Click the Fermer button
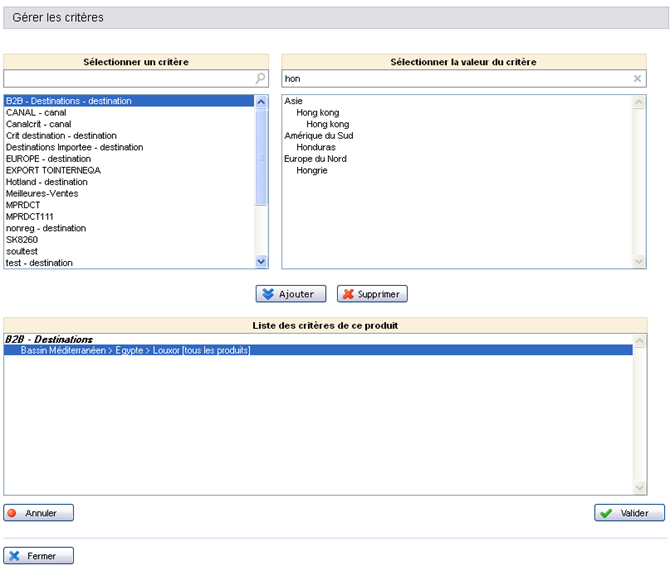Screen dimensions: 670x570 38,556
